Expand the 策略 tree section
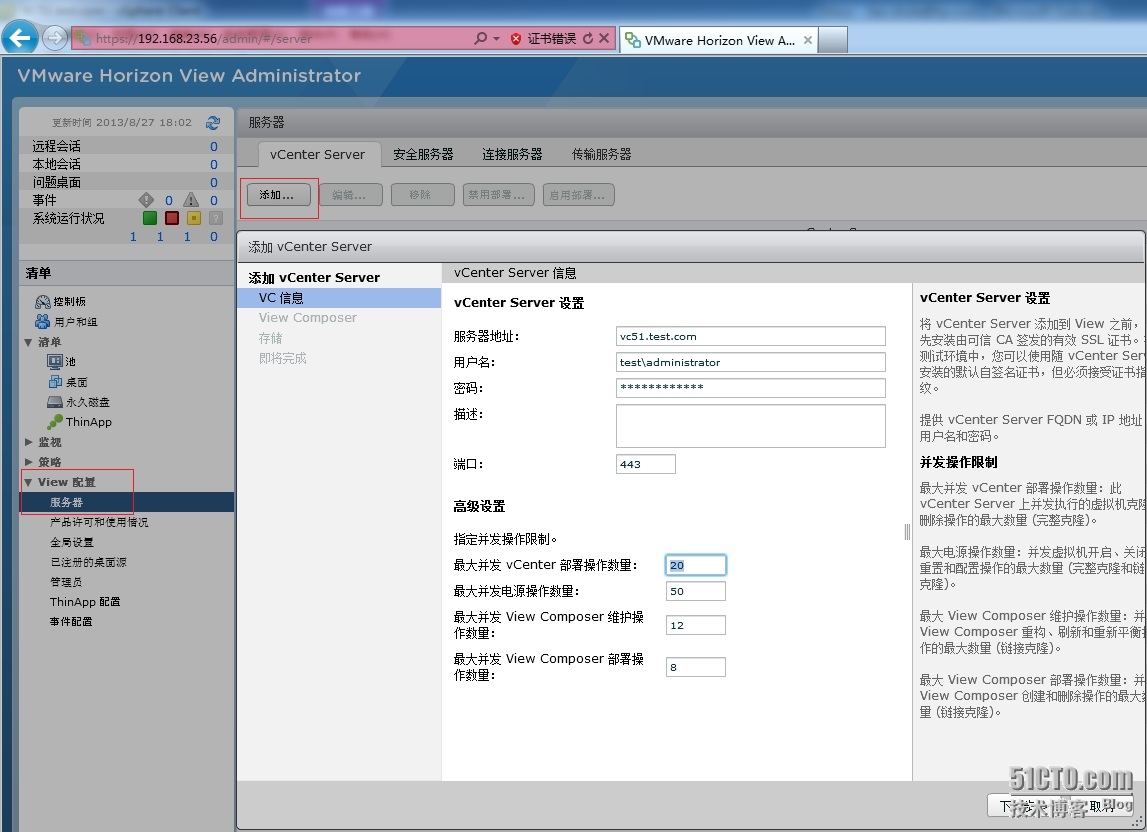1147x832 pixels. coord(28,462)
